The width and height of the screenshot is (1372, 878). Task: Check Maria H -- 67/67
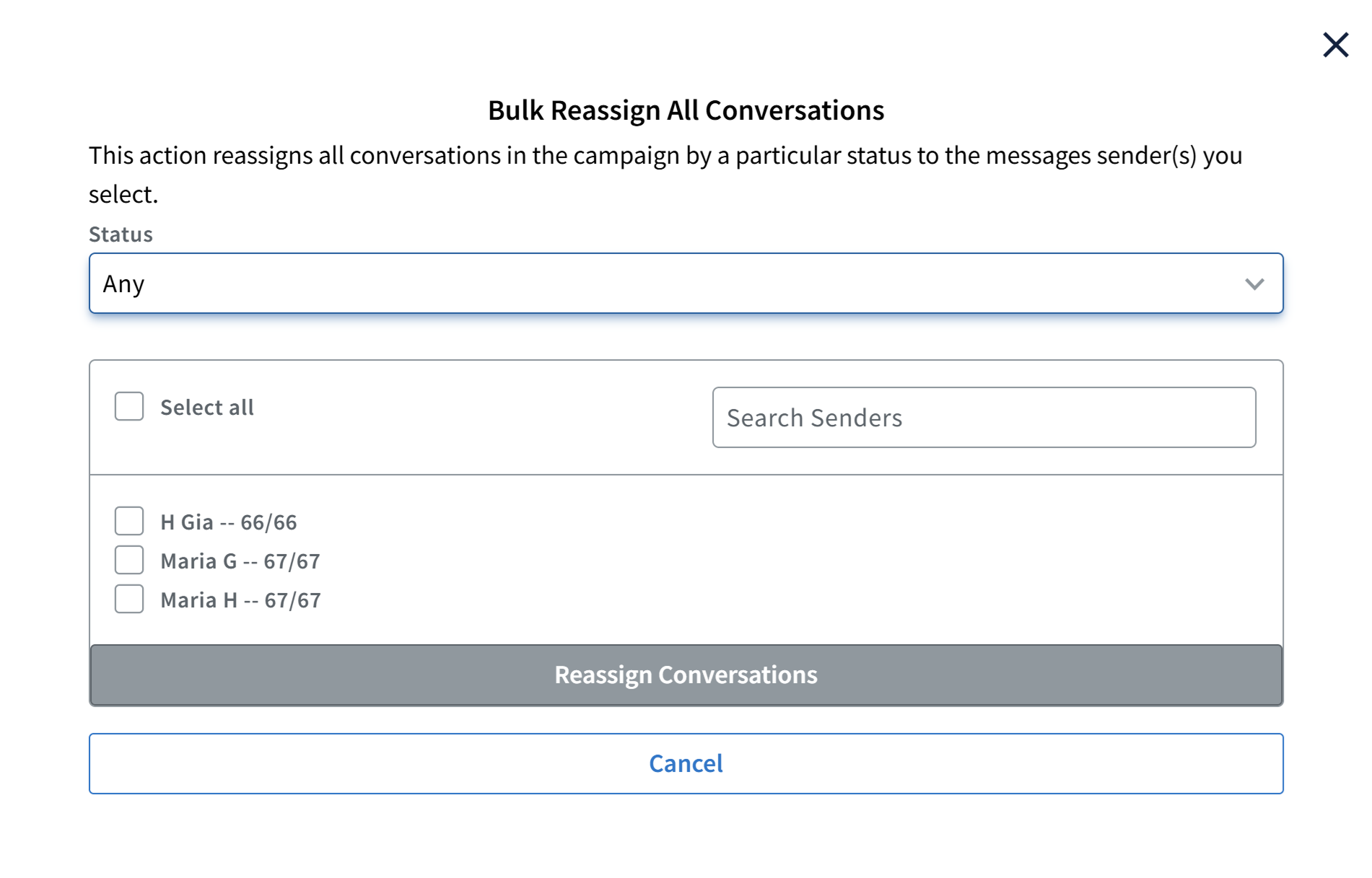click(x=128, y=599)
